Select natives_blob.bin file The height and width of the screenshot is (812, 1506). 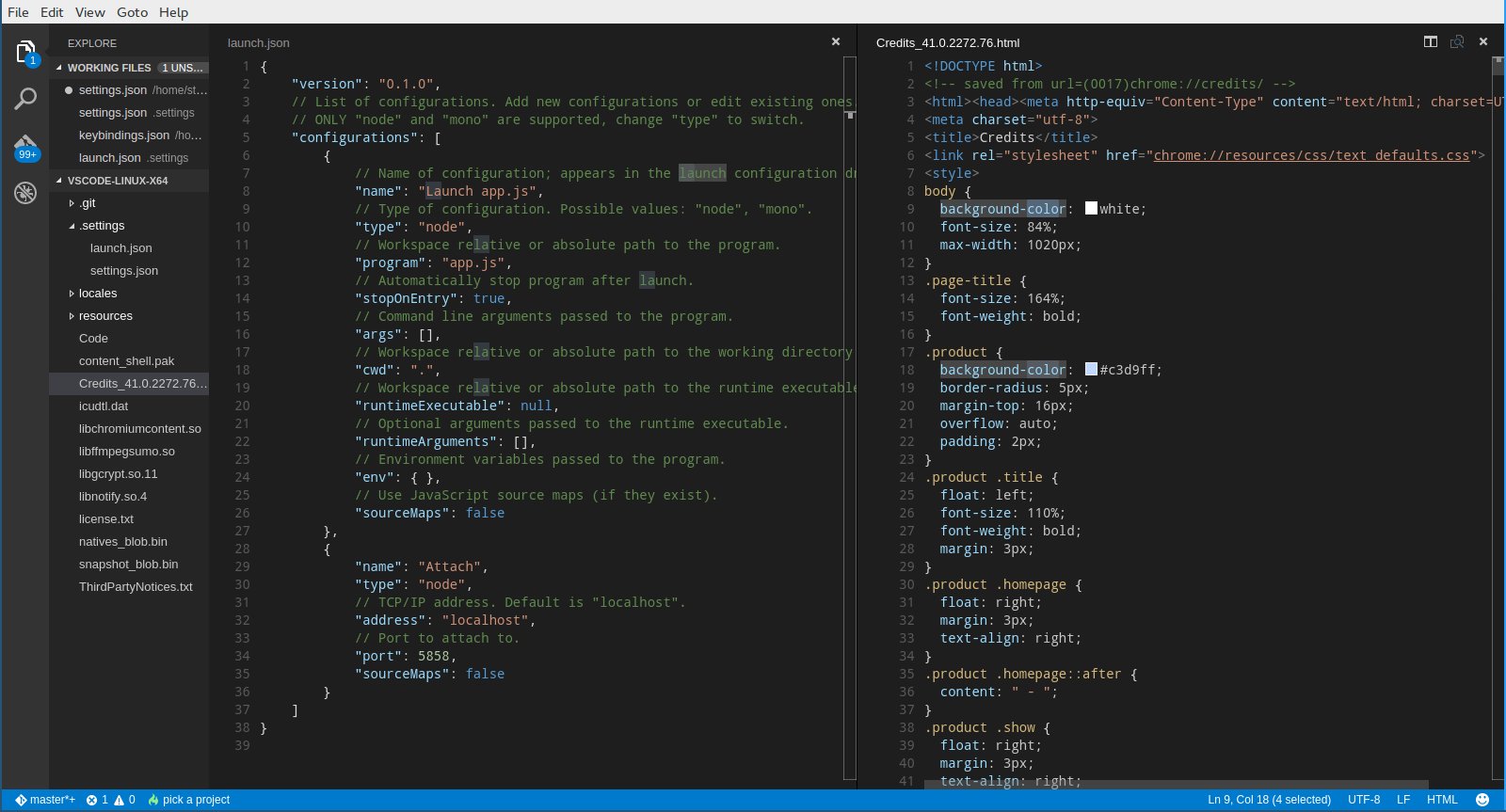[x=129, y=542]
